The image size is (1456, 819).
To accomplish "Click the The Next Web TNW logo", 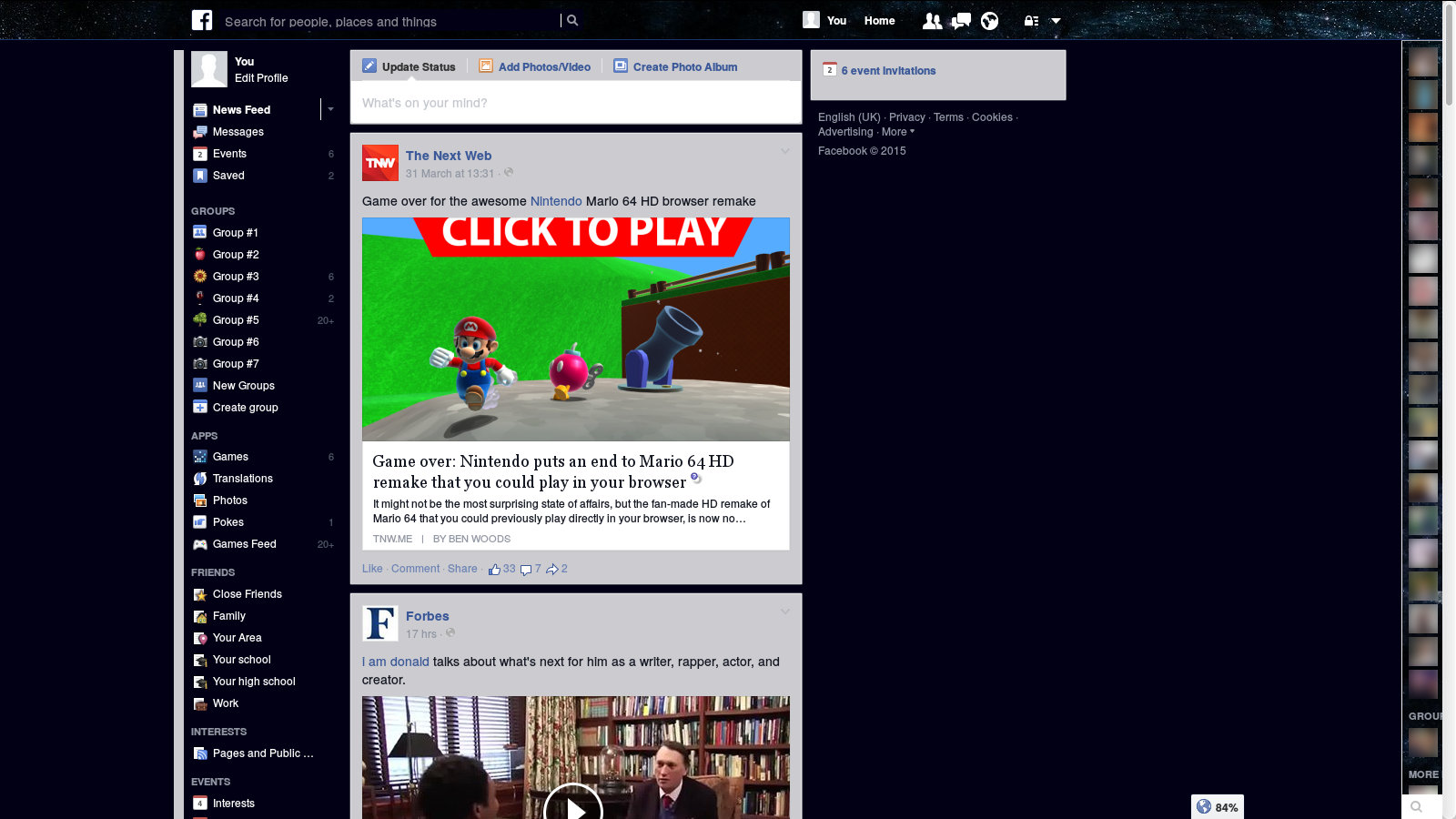I will pyautogui.click(x=380, y=163).
